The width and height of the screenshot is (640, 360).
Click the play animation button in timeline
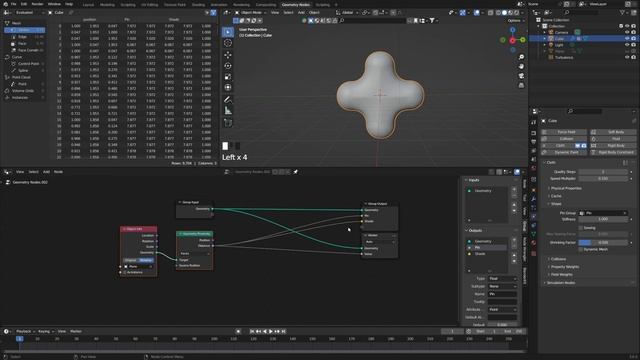(271, 331)
